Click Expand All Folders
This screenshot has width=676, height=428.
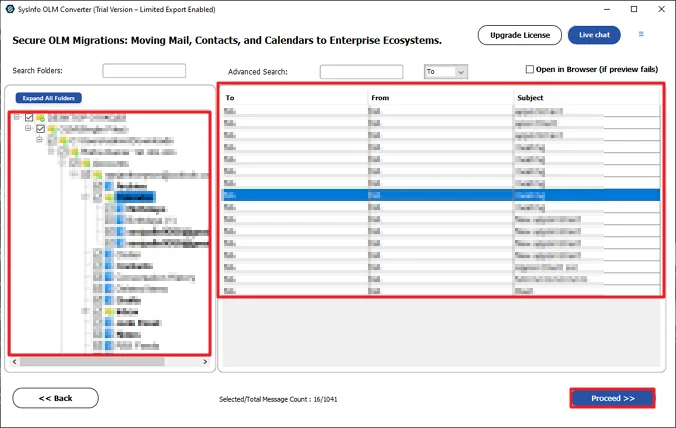[49, 98]
